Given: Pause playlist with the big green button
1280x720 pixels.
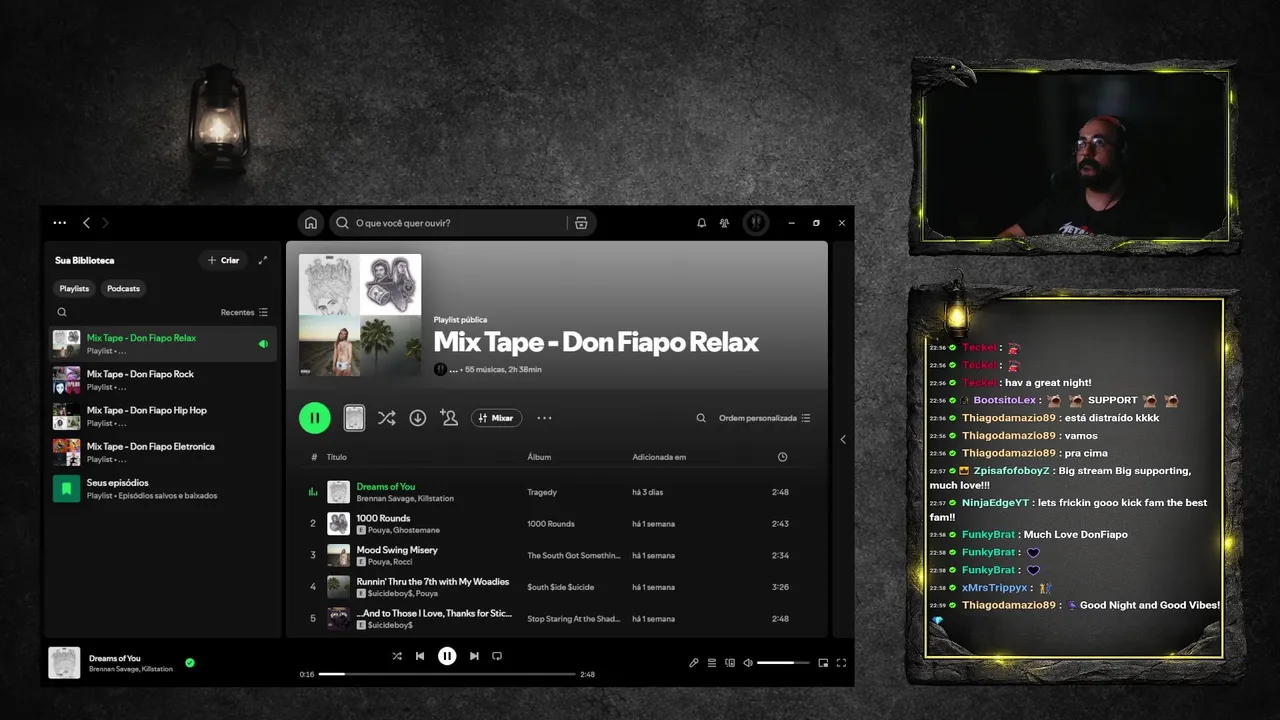Looking at the screenshot, I should (315, 418).
